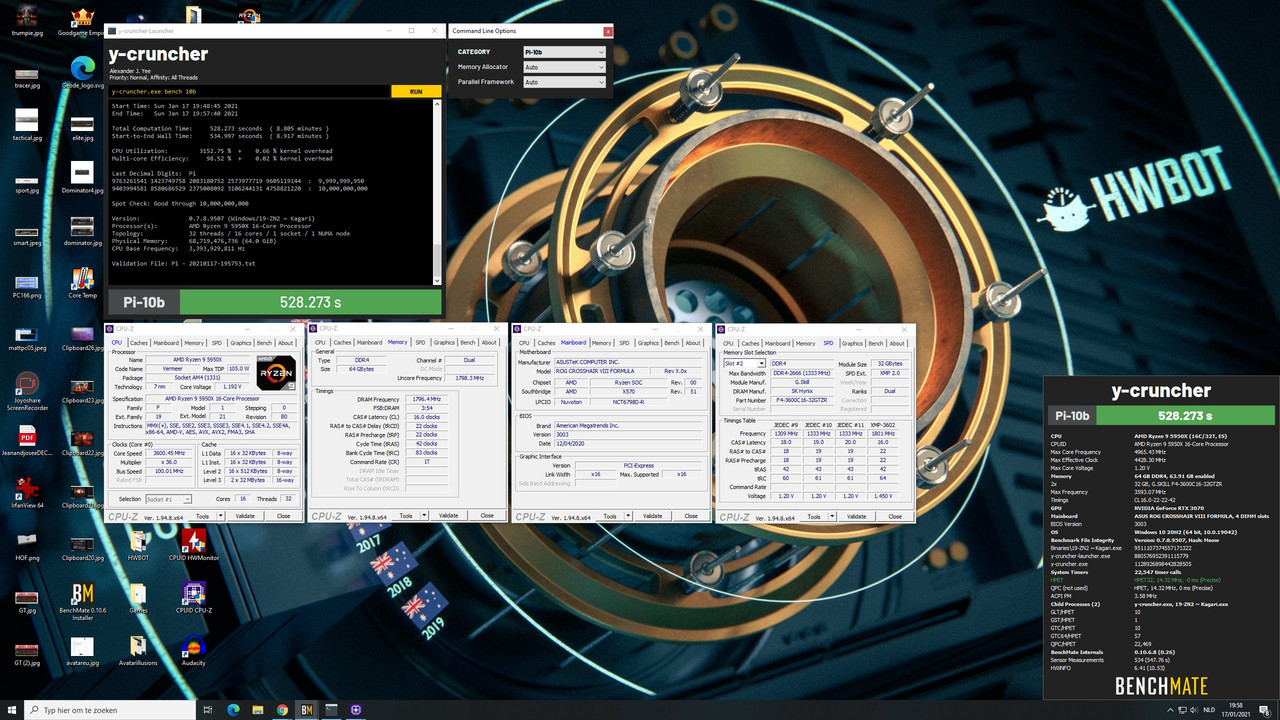This screenshot has width=1280, height=720.
Task: Open the Games folder on desktop
Action: [x=138, y=597]
